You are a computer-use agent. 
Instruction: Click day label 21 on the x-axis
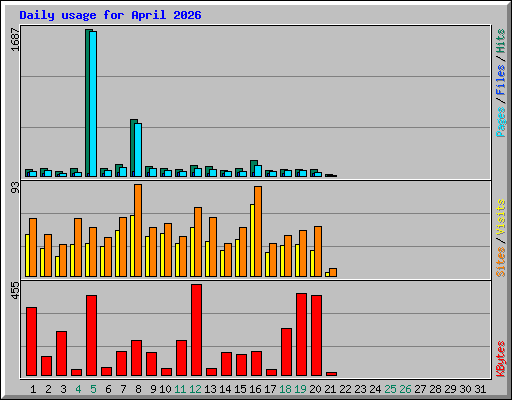(330, 389)
